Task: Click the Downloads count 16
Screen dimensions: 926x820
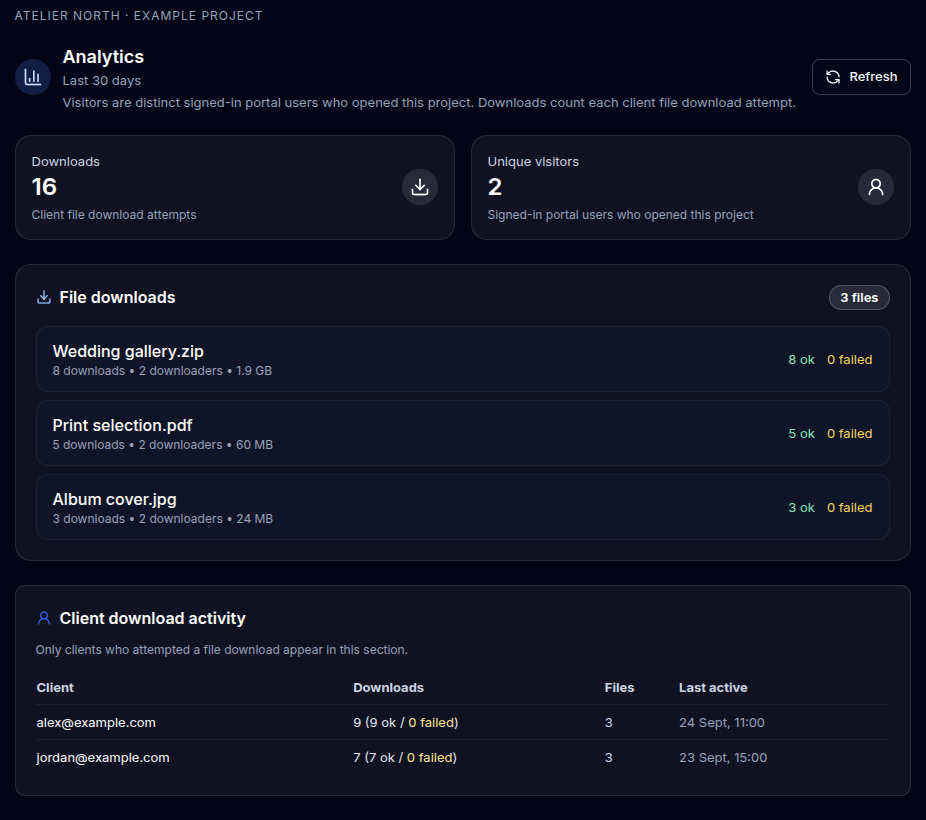Action: [44, 187]
